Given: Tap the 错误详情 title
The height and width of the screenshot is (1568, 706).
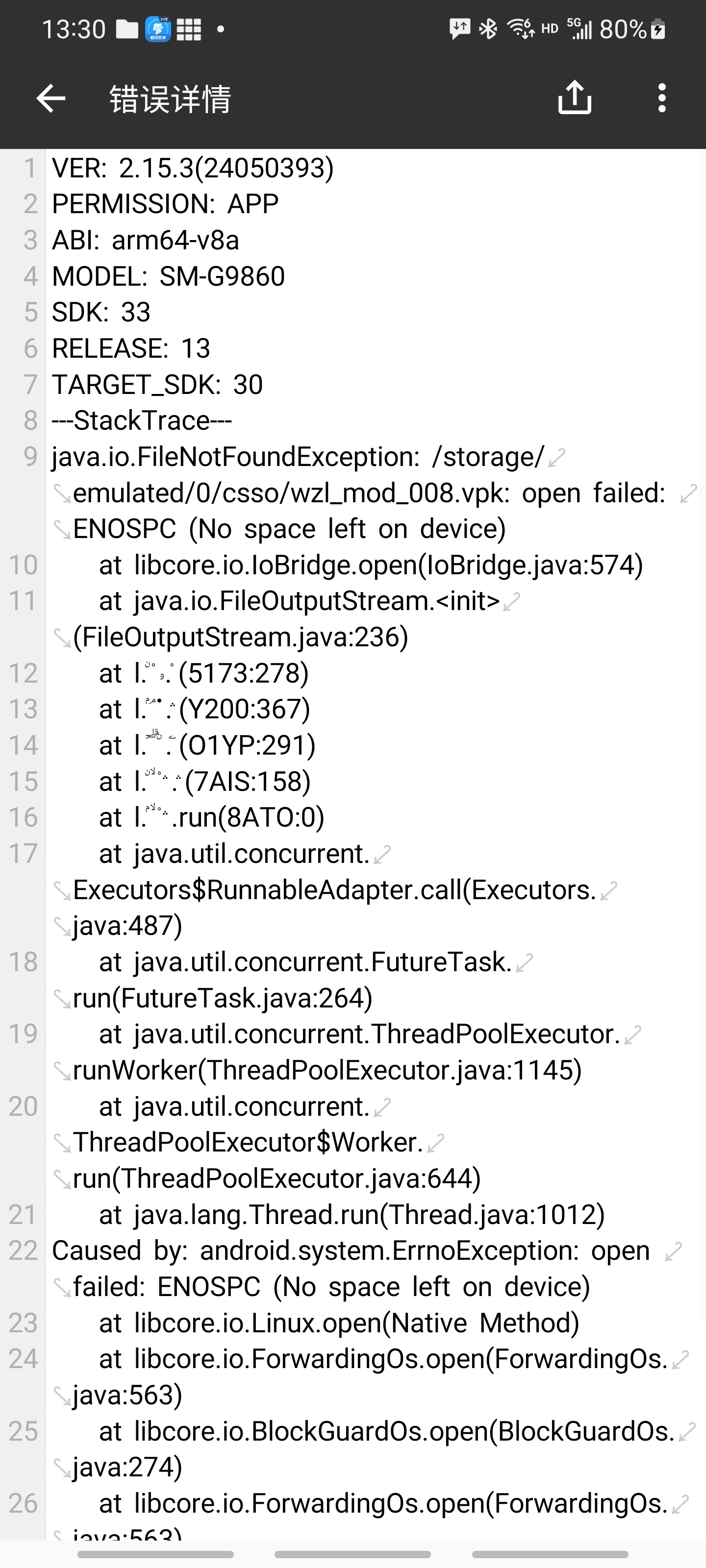Looking at the screenshot, I should [171, 99].
